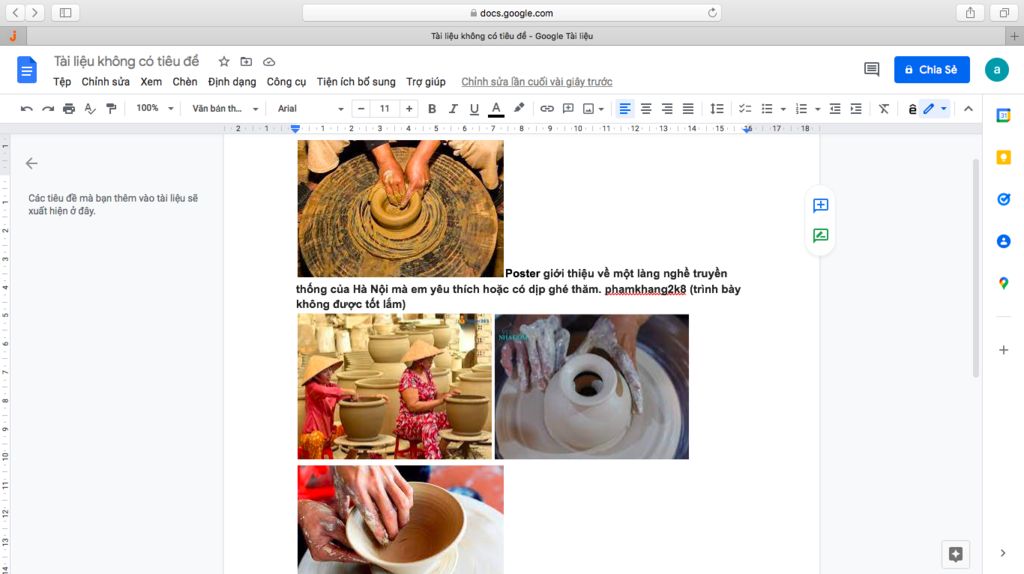Select the Paint format roller icon

tap(111, 109)
